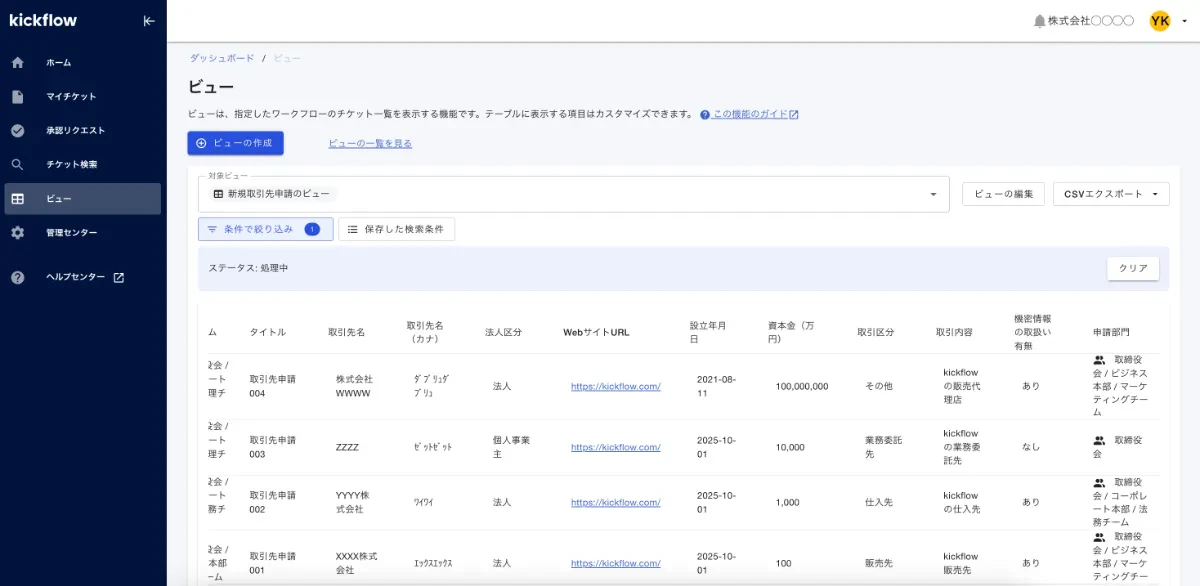Click the group icon in 取引先申請 003 row
Screen dimensions: 1200x586
[x=1099, y=441]
